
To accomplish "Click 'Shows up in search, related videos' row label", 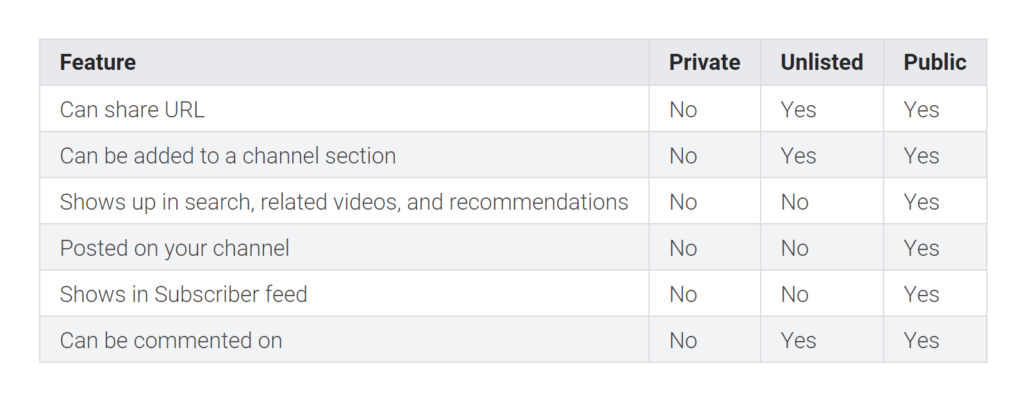I will coord(344,202).
